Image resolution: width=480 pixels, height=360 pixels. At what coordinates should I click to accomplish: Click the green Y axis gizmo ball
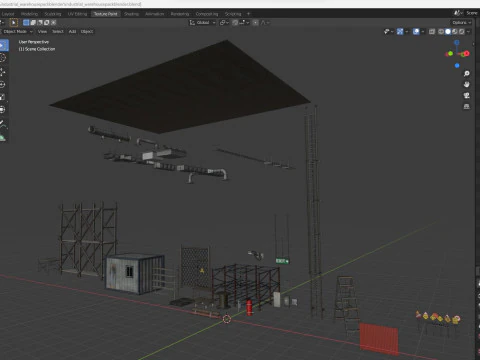450,54
